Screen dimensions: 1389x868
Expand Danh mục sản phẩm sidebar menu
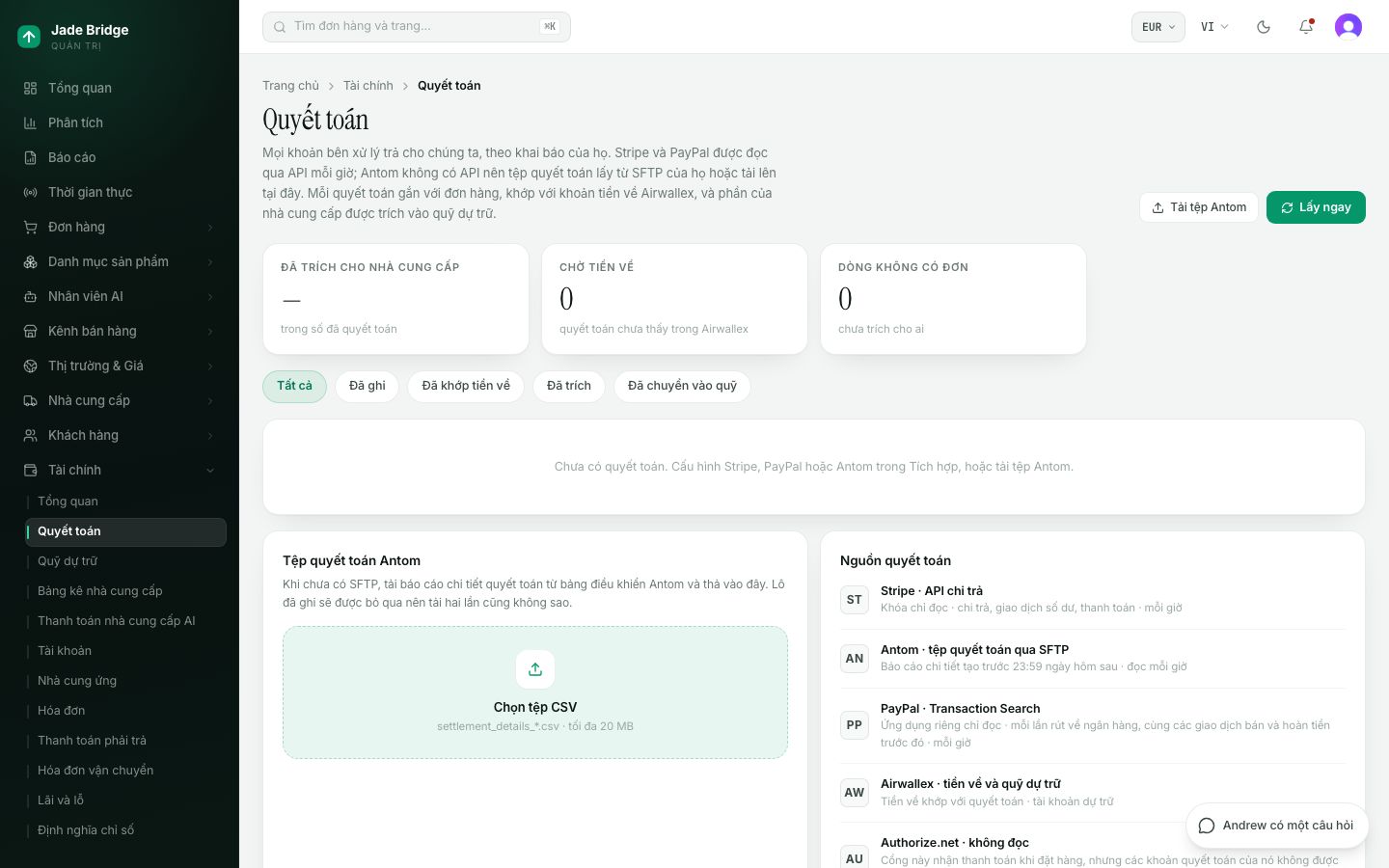[x=120, y=261]
